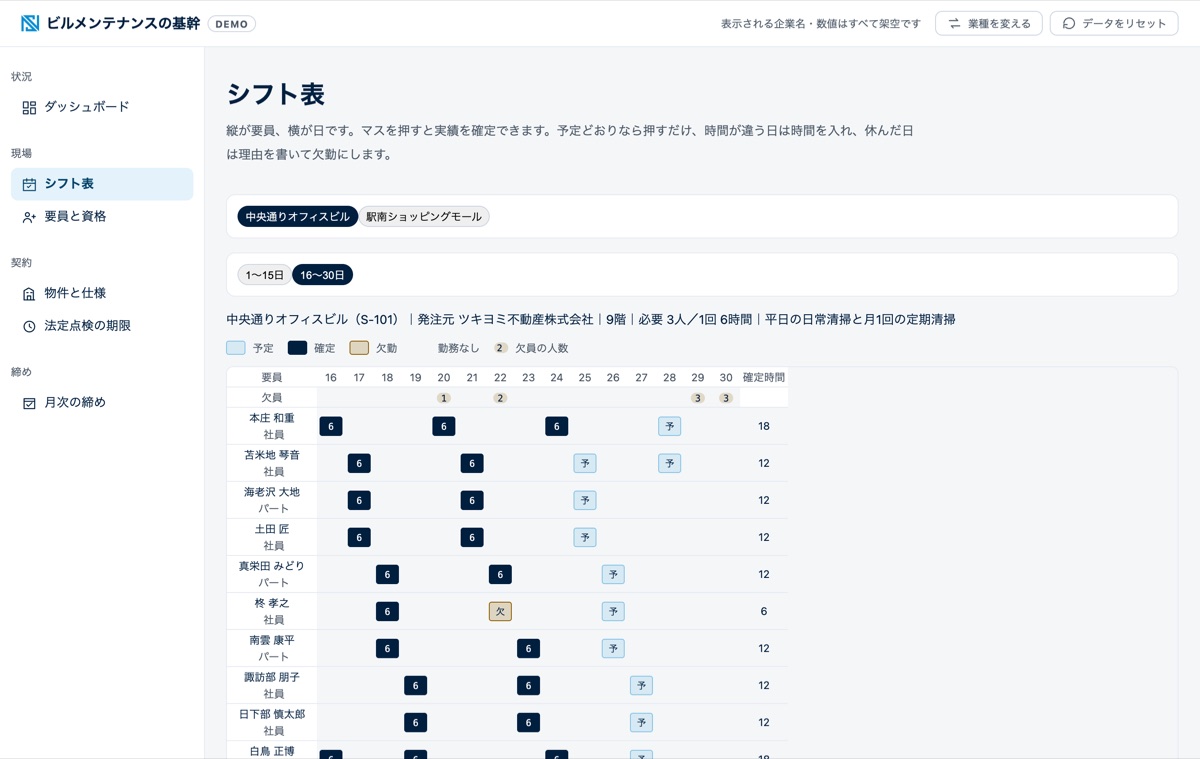Viewport: 1200px width, 759px height.
Task: Open 本庄 和重's confirmed cell on day 20
Action: (444, 426)
